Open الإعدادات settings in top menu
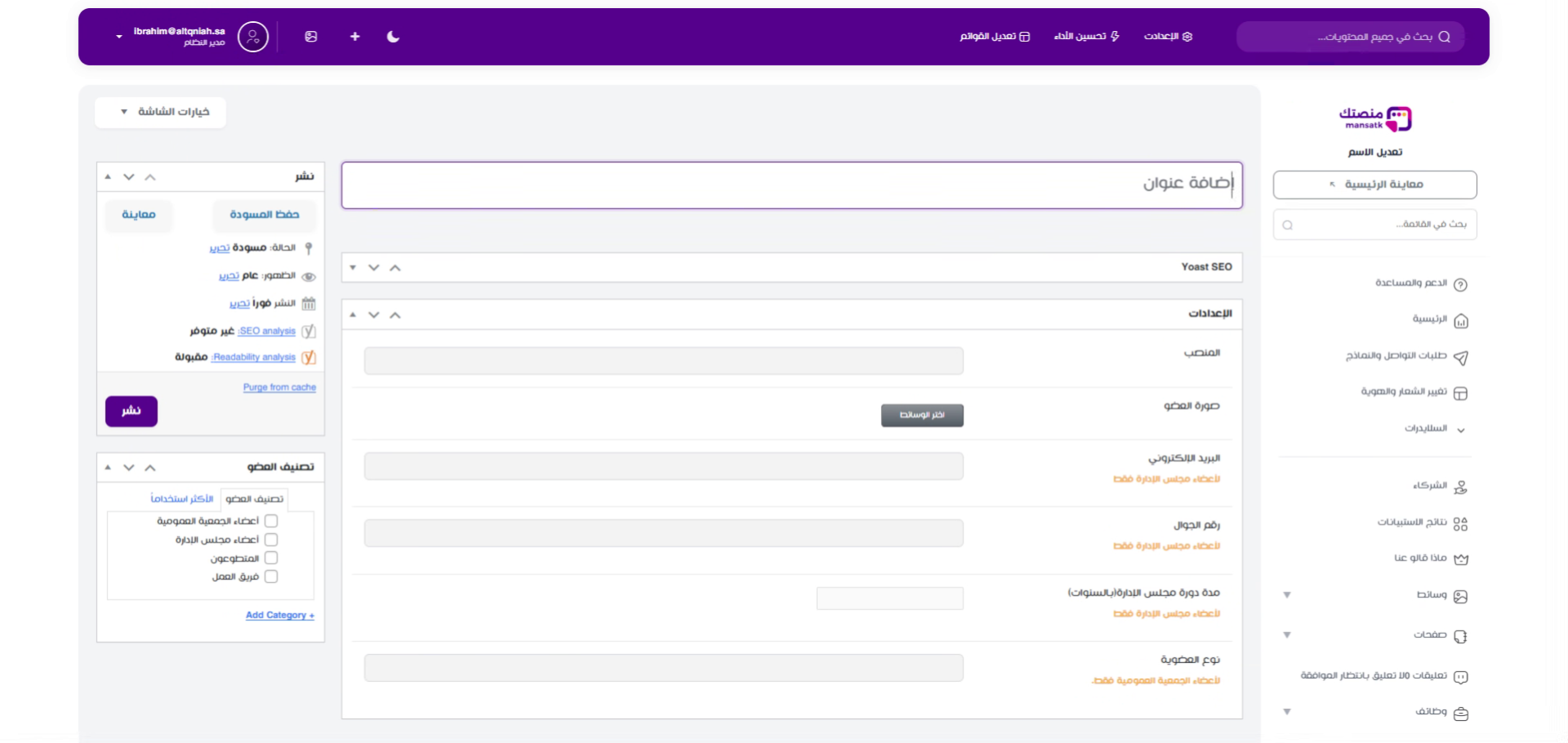This screenshot has width=1568, height=743. [x=1168, y=37]
